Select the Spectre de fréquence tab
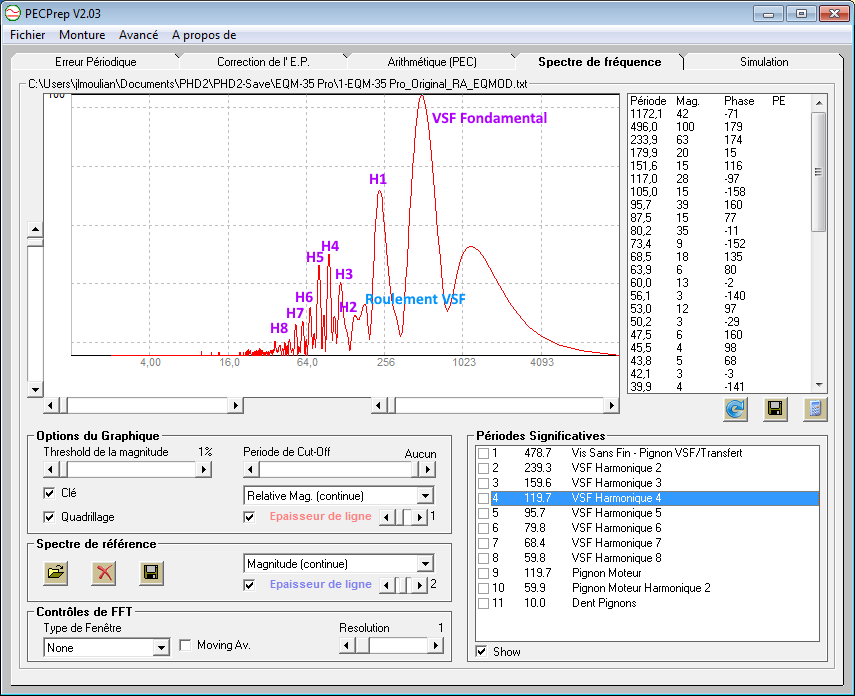The image size is (855, 696). [x=599, y=62]
